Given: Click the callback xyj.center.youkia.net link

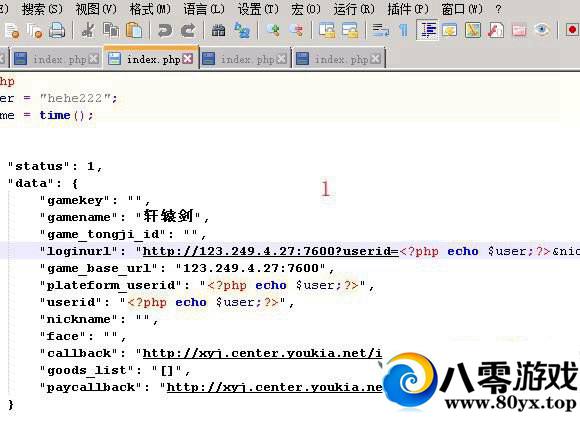Looking at the screenshot, I should coord(262,353).
